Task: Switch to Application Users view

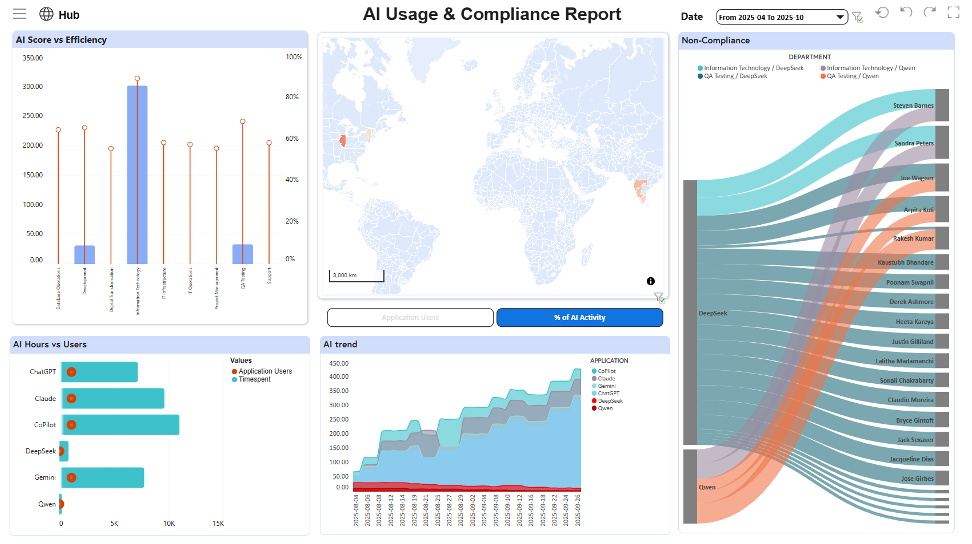Action: click(410, 317)
